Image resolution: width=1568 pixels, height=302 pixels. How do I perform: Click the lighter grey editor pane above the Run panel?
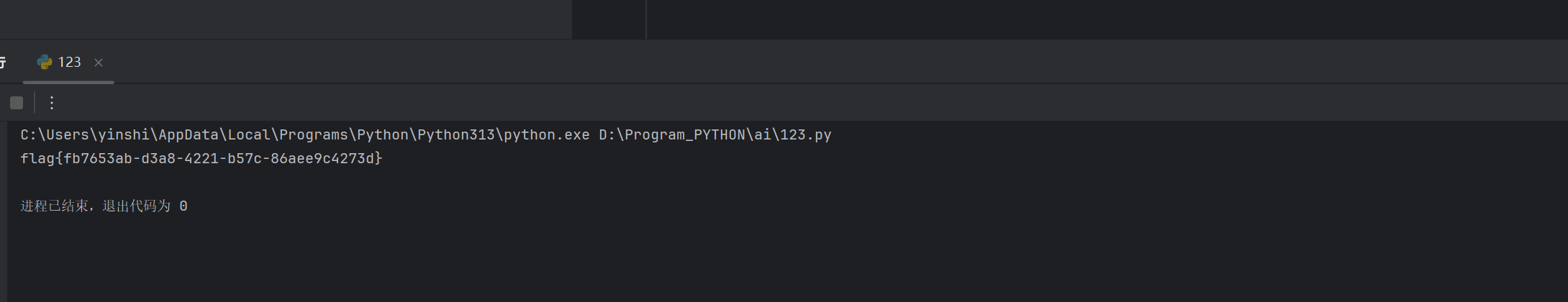coord(286,19)
